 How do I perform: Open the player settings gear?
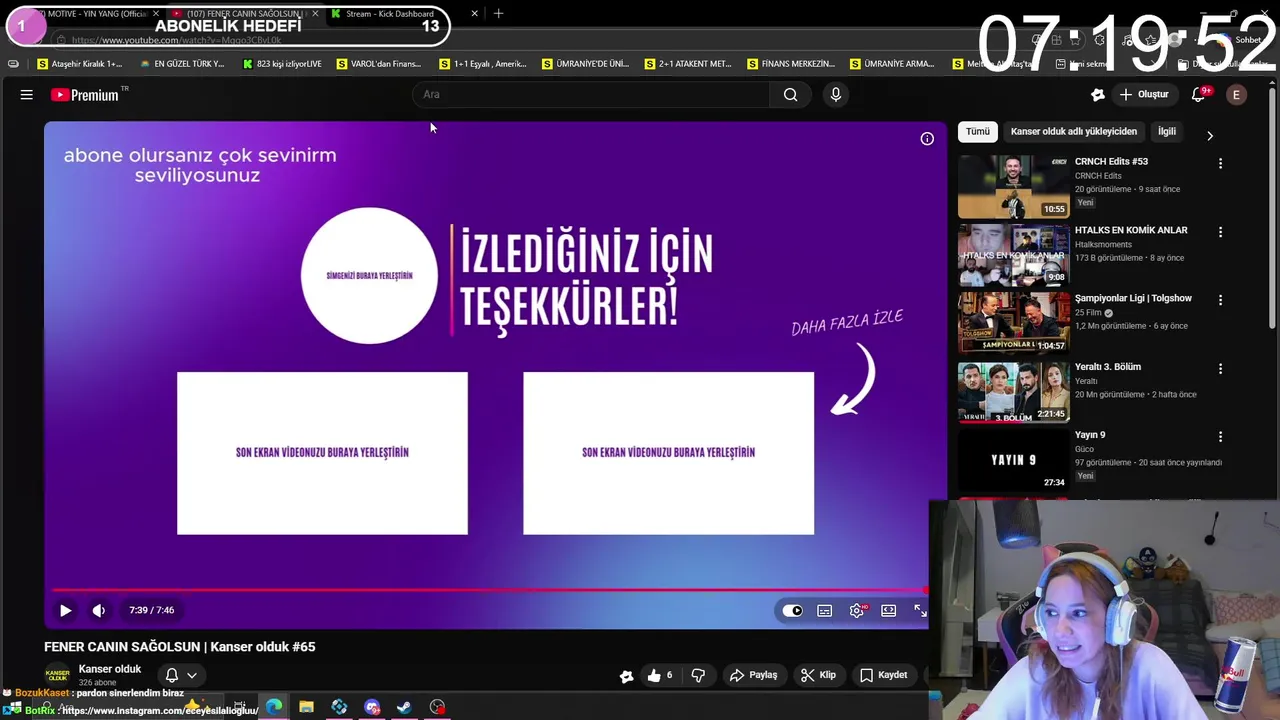[857, 610]
